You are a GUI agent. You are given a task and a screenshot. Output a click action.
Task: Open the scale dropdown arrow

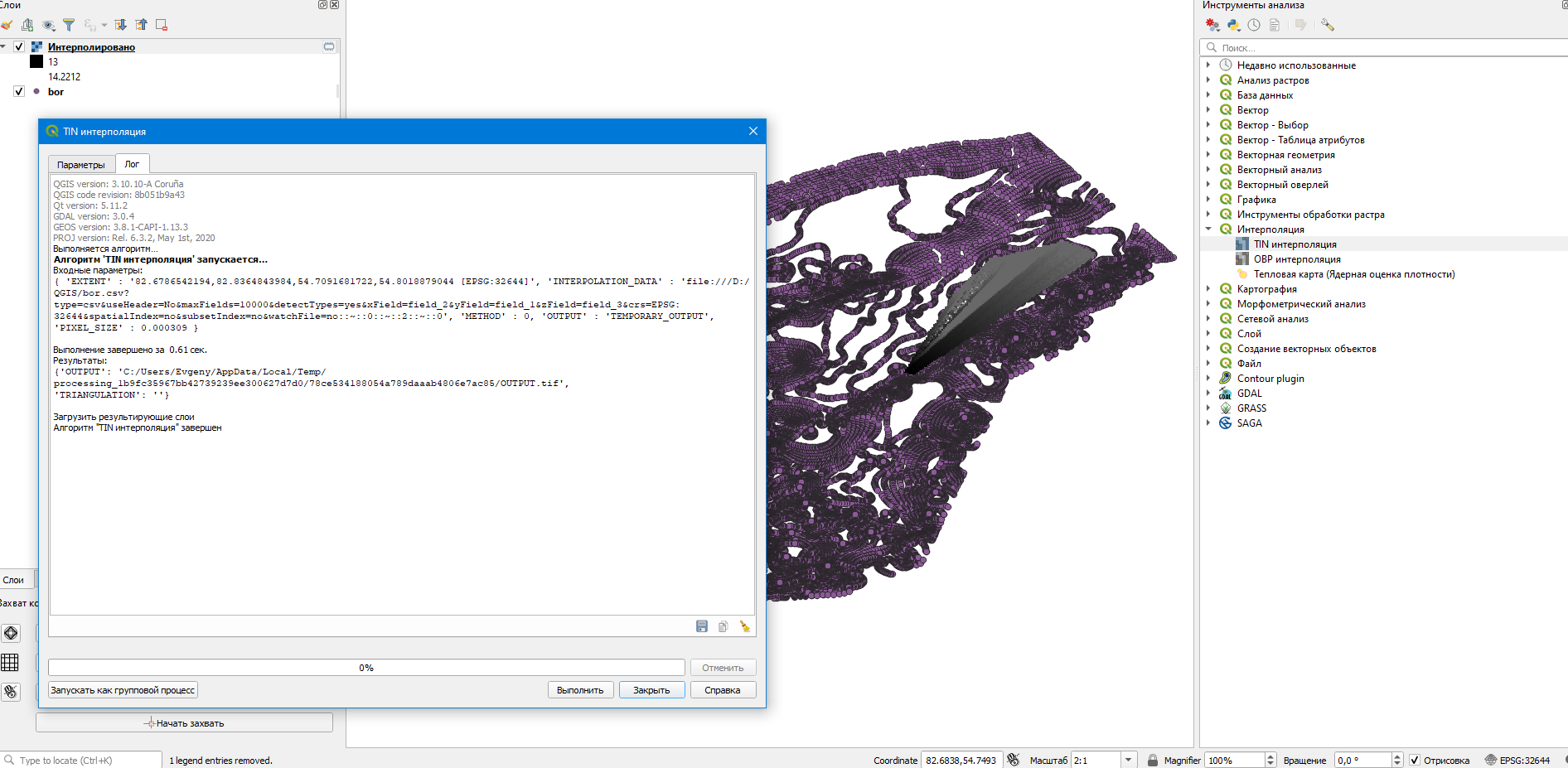(1128, 760)
